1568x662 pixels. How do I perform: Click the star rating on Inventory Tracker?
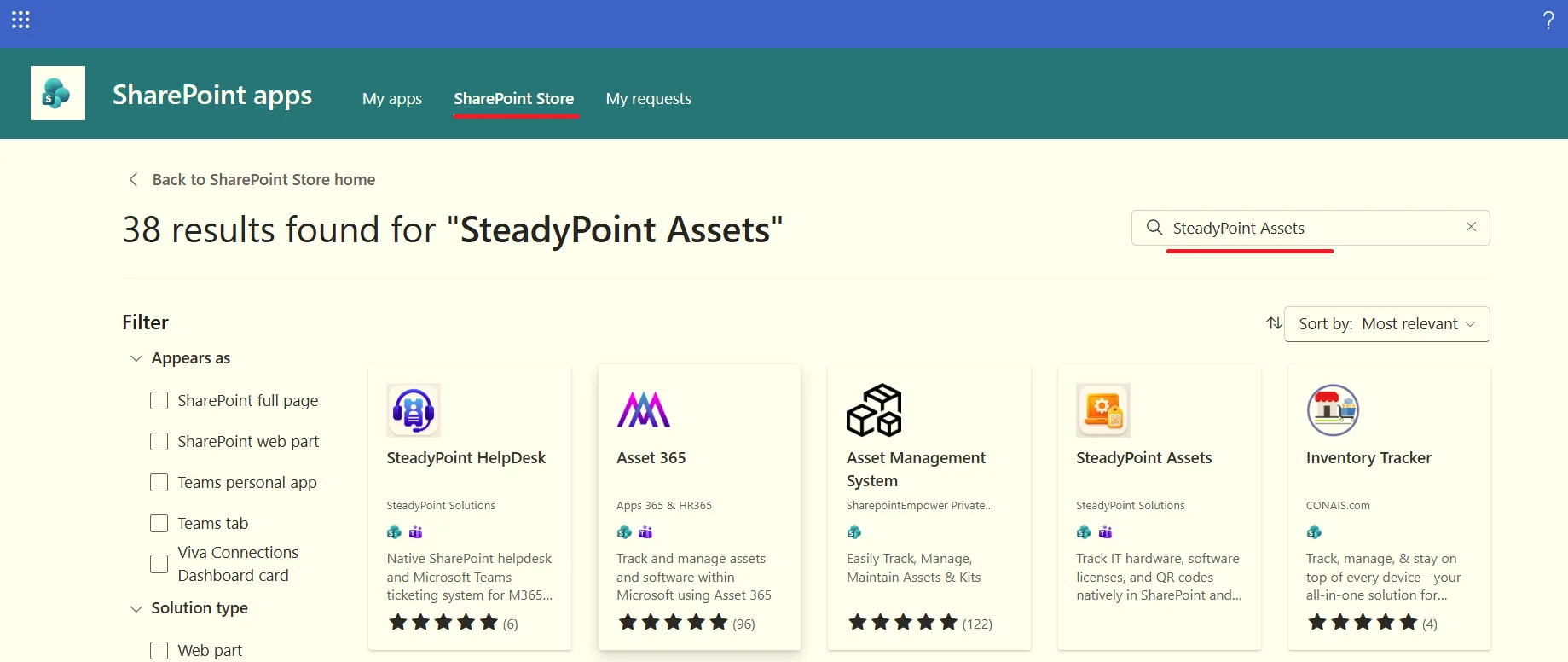(x=1363, y=622)
